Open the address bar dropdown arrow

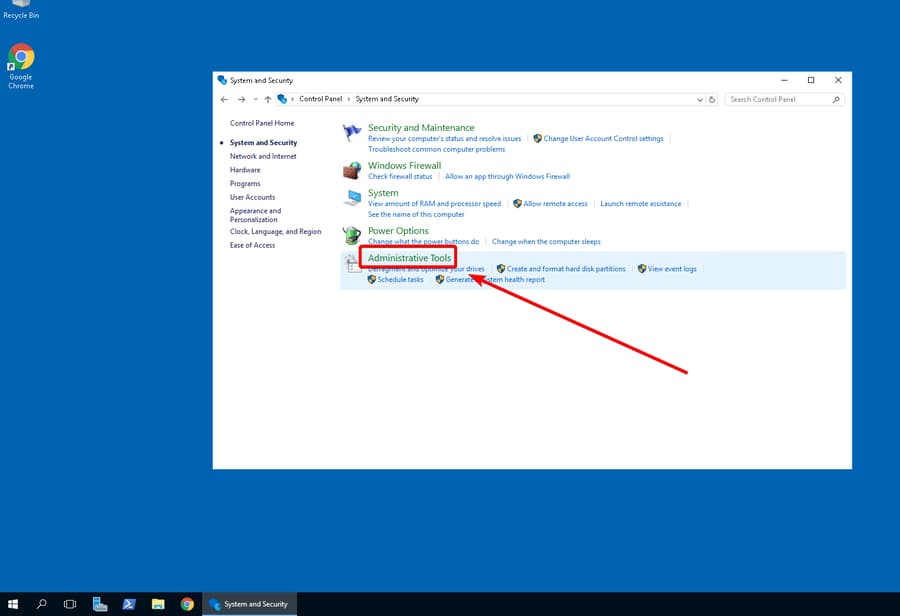click(698, 98)
